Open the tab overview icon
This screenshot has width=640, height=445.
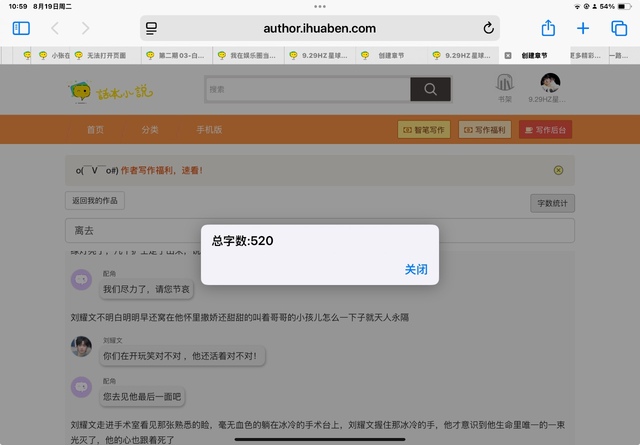617,28
